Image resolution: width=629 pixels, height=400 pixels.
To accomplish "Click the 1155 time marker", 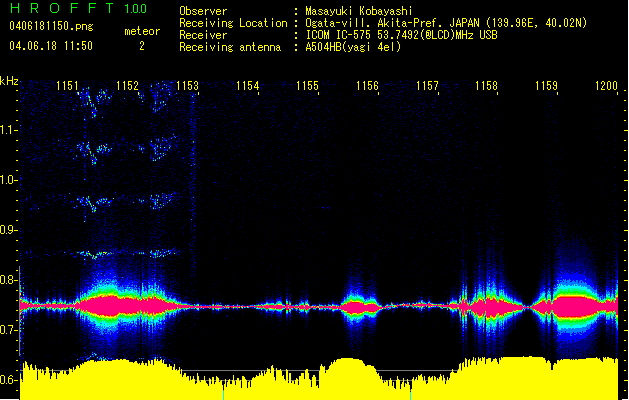I will 307,85.
